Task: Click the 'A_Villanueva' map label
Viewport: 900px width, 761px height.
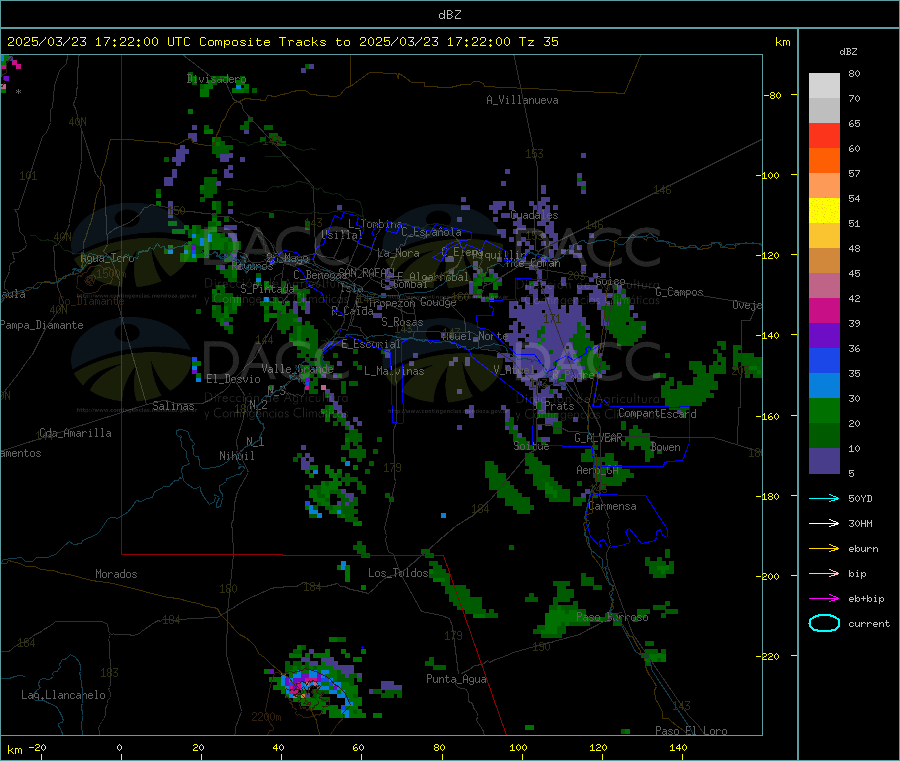Action: click(x=522, y=100)
